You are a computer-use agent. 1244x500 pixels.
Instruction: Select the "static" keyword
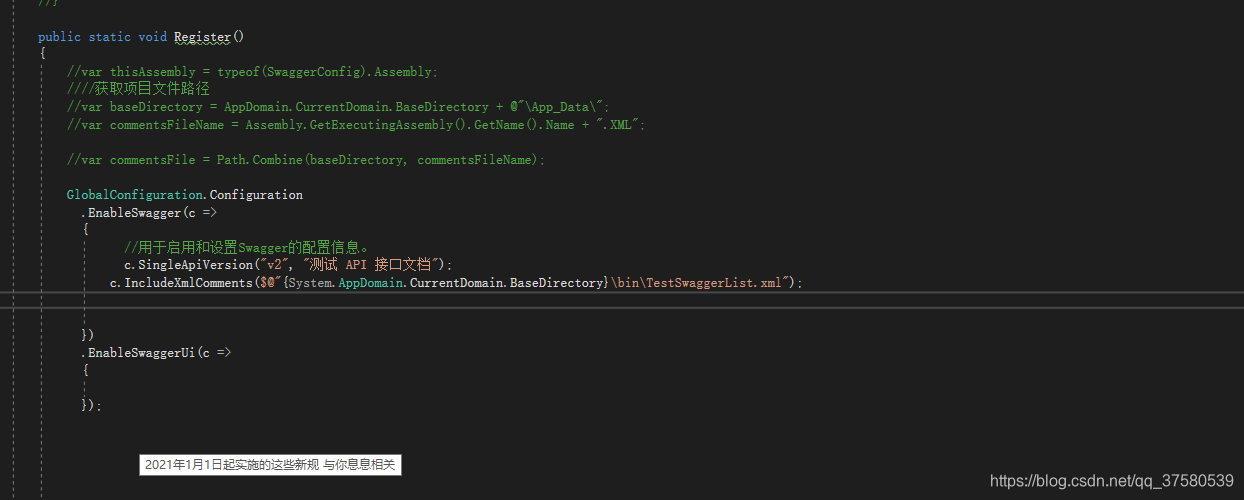pyautogui.click(x=109, y=37)
